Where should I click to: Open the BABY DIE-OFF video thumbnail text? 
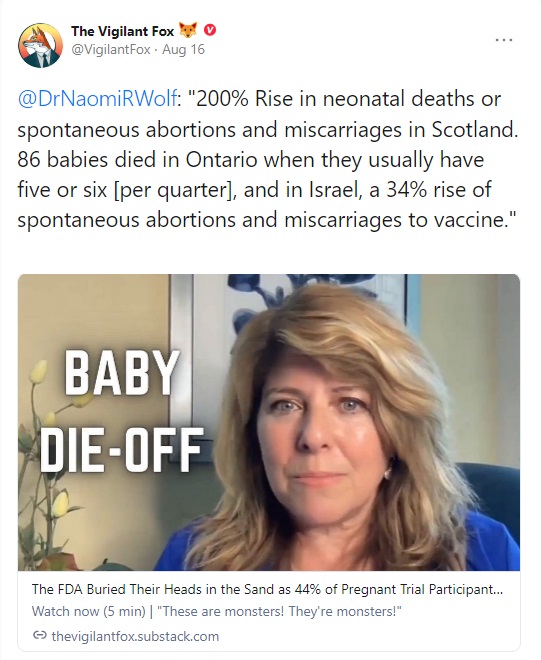122,411
